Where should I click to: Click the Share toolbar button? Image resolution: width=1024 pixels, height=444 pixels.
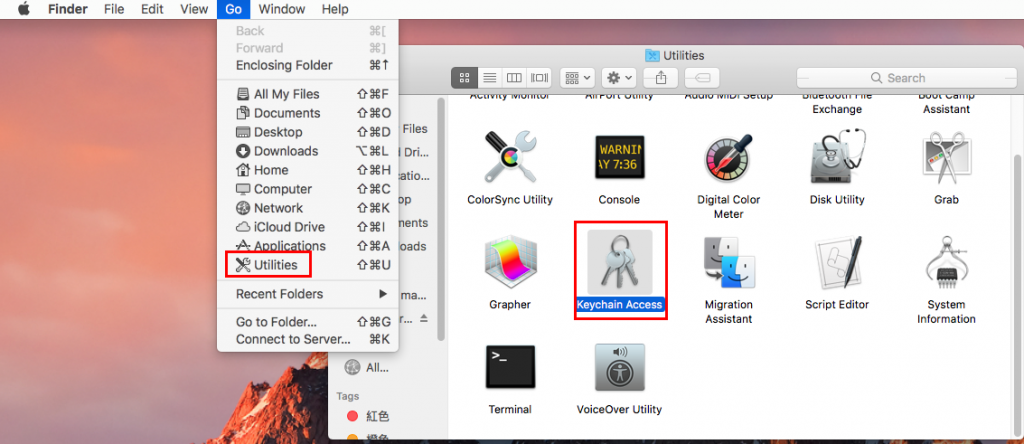pos(660,78)
